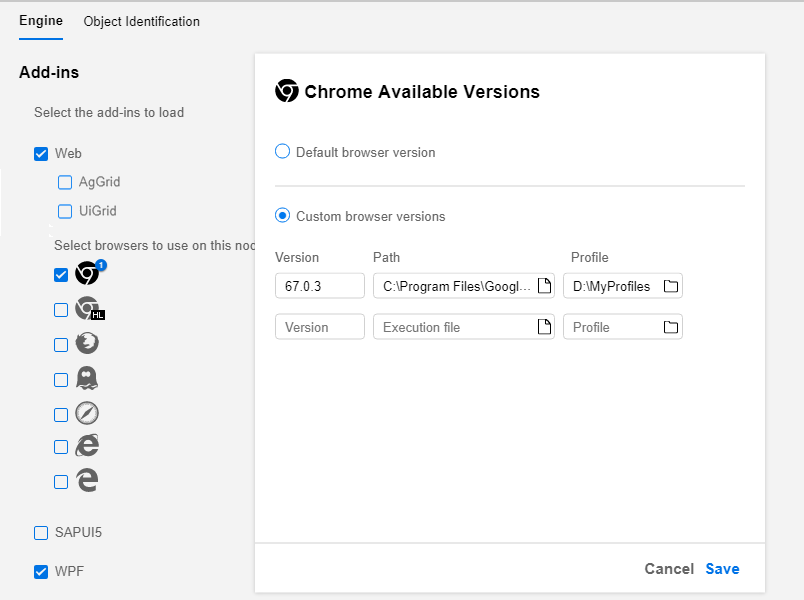
Task: Click the Internet Explorer browser icon
Action: pos(88,446)
